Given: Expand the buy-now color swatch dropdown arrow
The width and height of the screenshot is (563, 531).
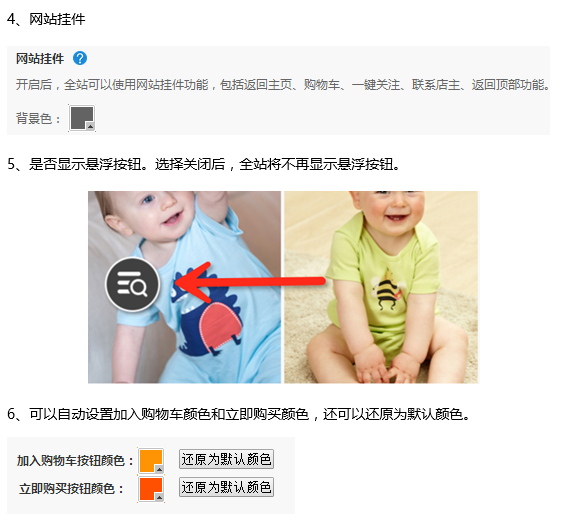Looking at the screenshot, I should (x=159, y=497).
